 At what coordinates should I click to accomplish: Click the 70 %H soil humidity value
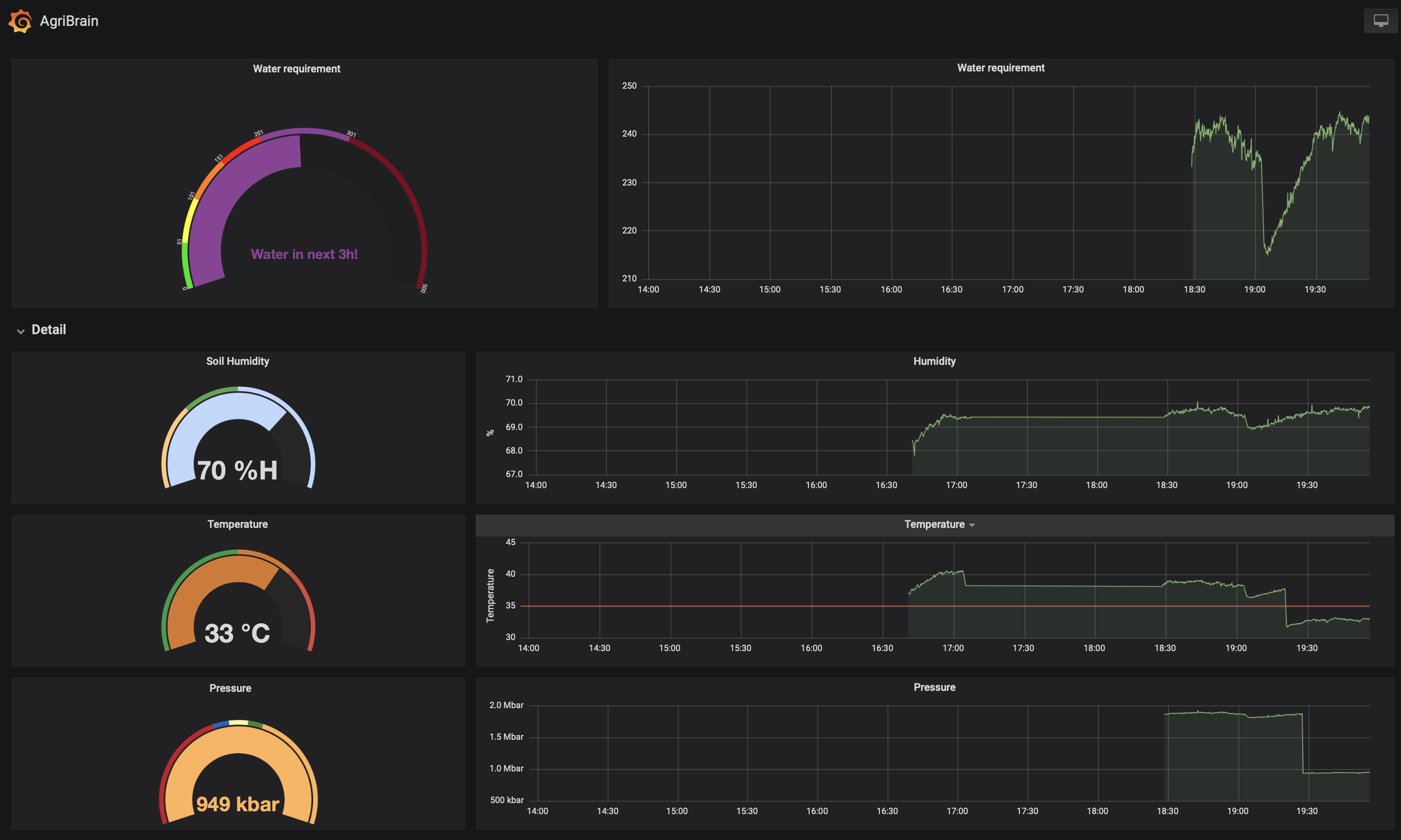pos(237,470)
